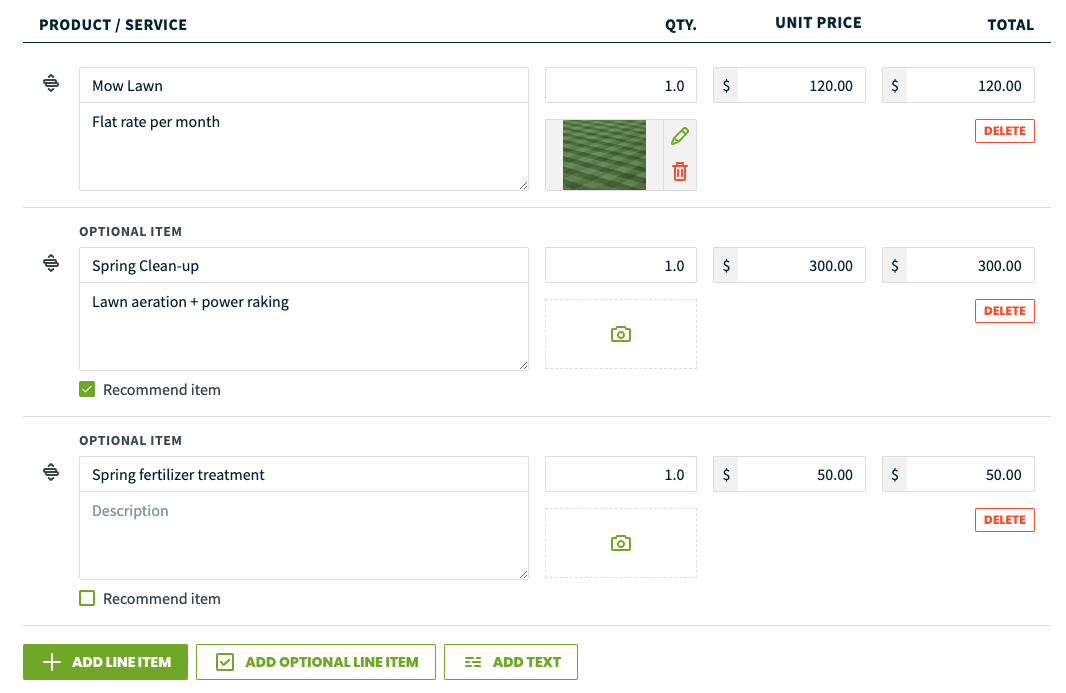Click the Flat rate per month description box
Image resolution: width=1066 pixels, height=693 pixels.
(304, 147)
